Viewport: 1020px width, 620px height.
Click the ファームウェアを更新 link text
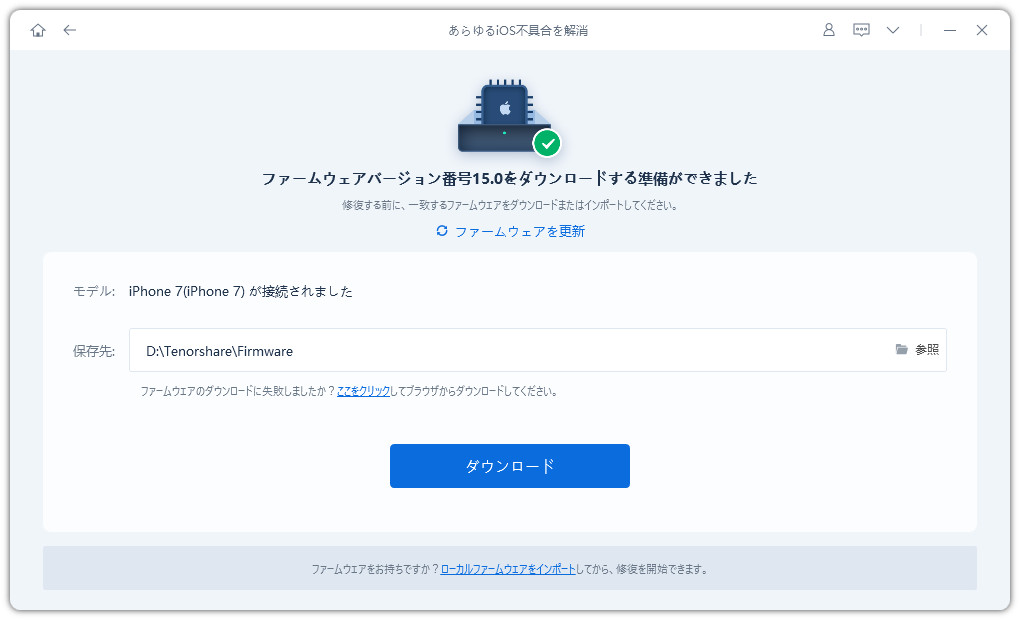520,232
